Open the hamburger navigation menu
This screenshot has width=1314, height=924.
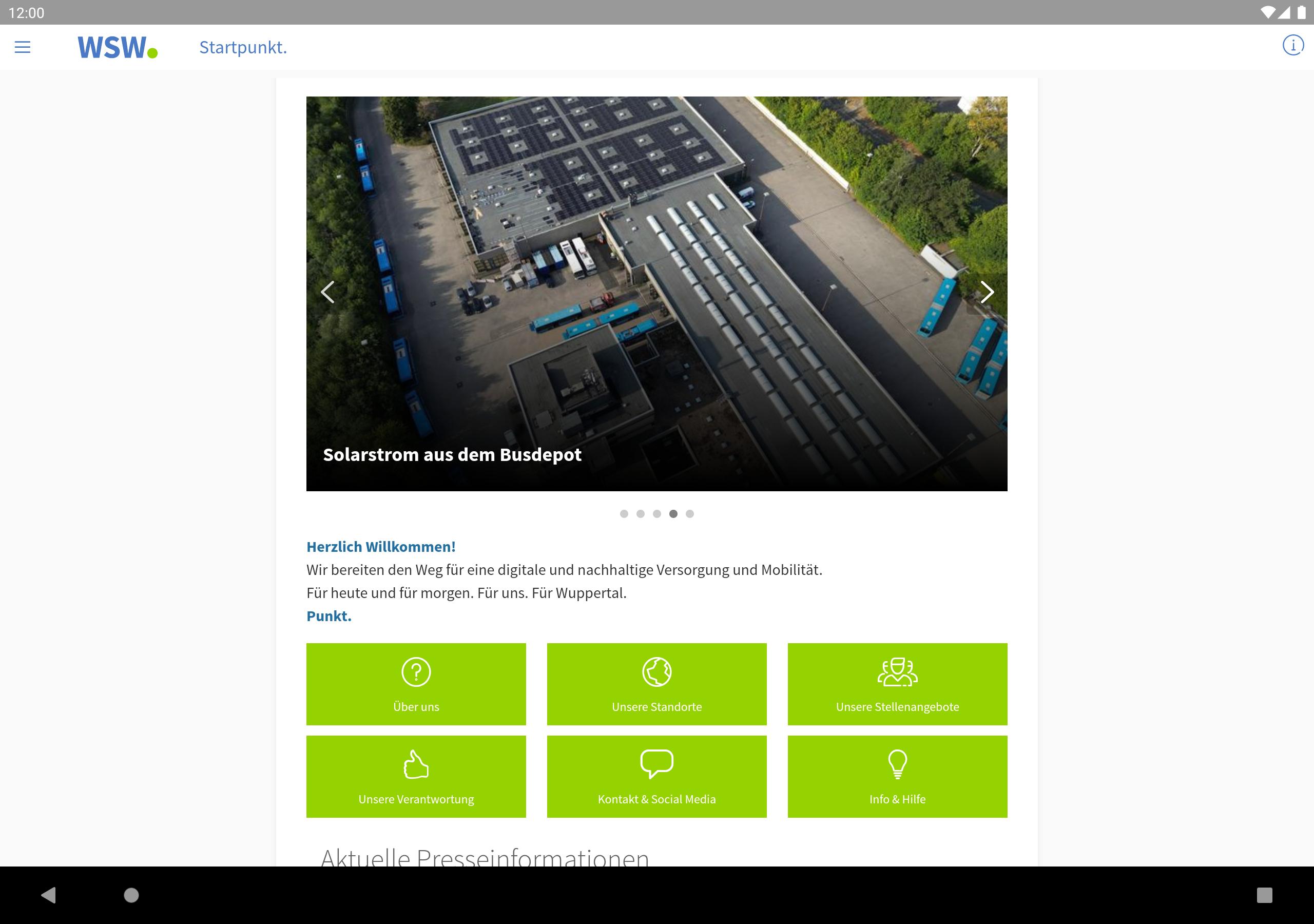[22, 47]
